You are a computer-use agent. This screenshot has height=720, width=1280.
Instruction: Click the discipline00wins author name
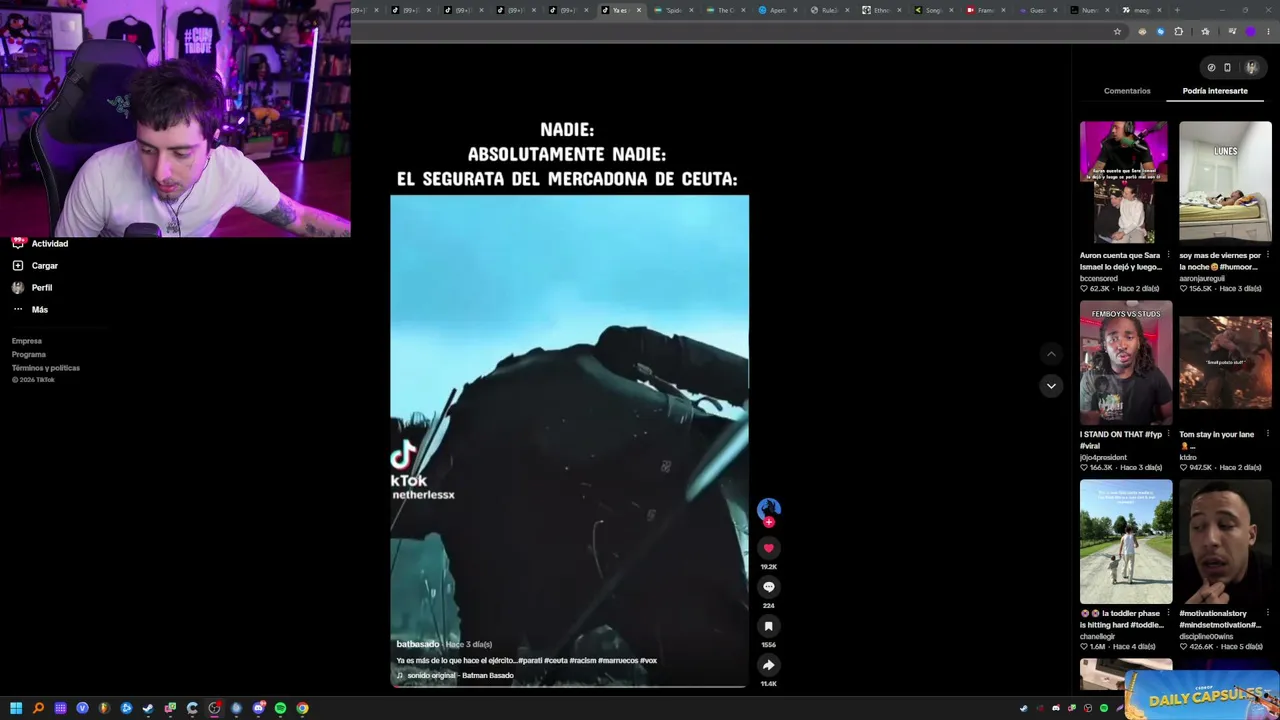click(x=1206, y=636)
